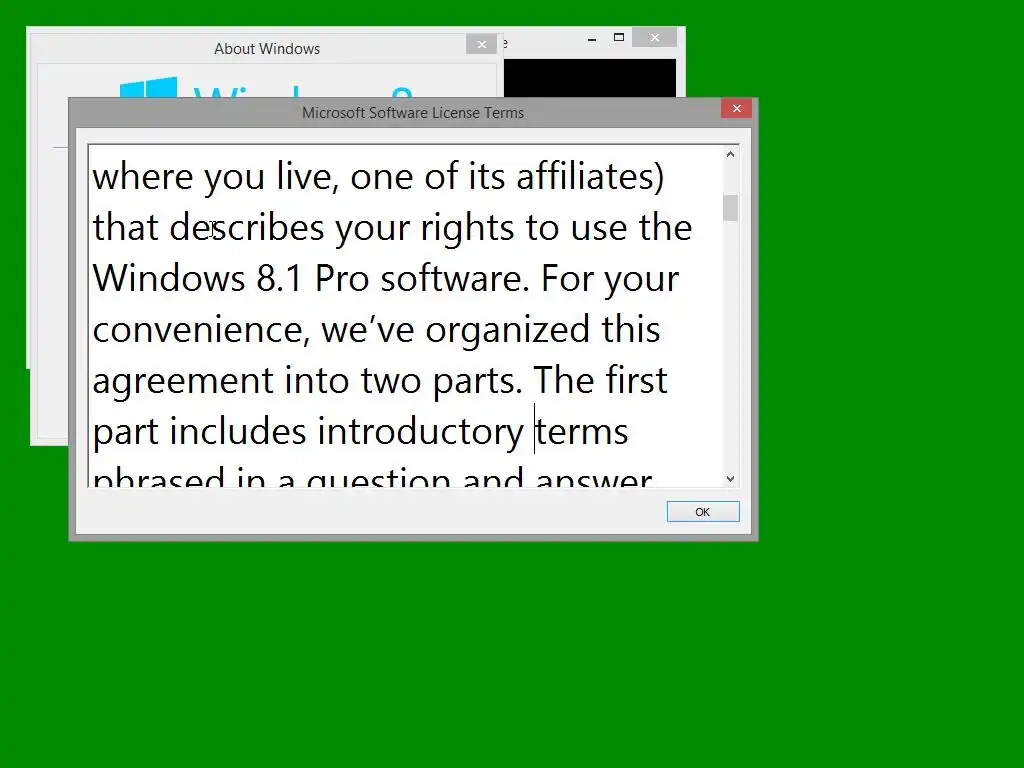Maximize the background window behind About Windows
Viewport: 1024px width, 768px height.
(619, 38)
